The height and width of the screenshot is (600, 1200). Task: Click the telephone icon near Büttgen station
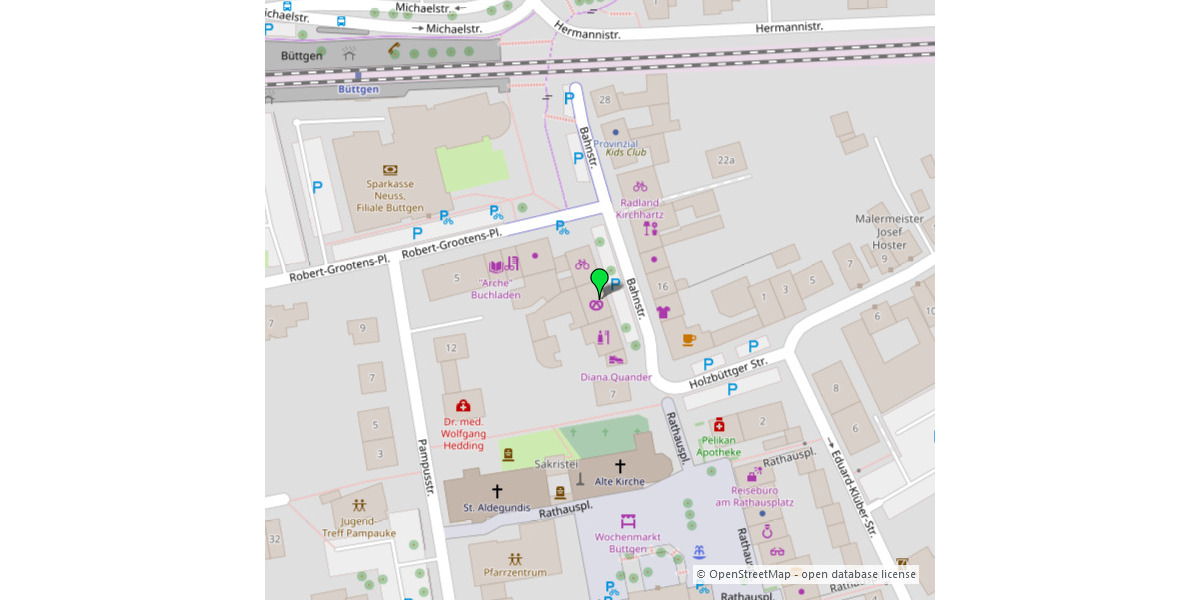click(x=394, y=49)
